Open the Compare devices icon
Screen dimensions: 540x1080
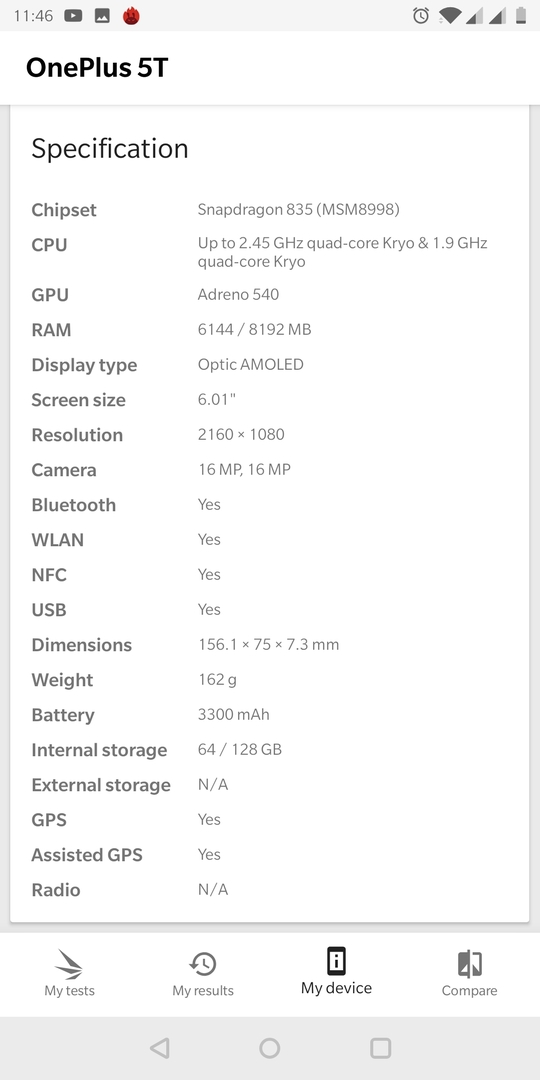(x=469, y=964)
